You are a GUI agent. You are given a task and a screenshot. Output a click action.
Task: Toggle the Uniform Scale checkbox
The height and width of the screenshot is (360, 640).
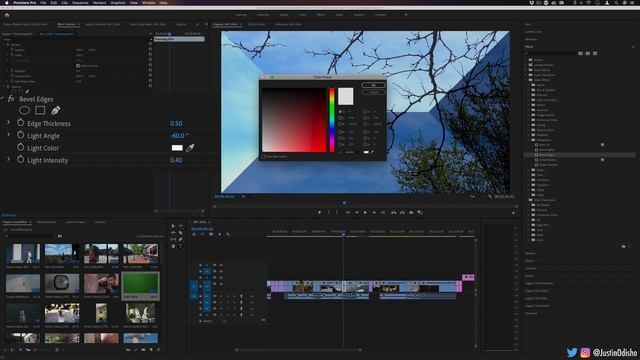click(78, 65)
